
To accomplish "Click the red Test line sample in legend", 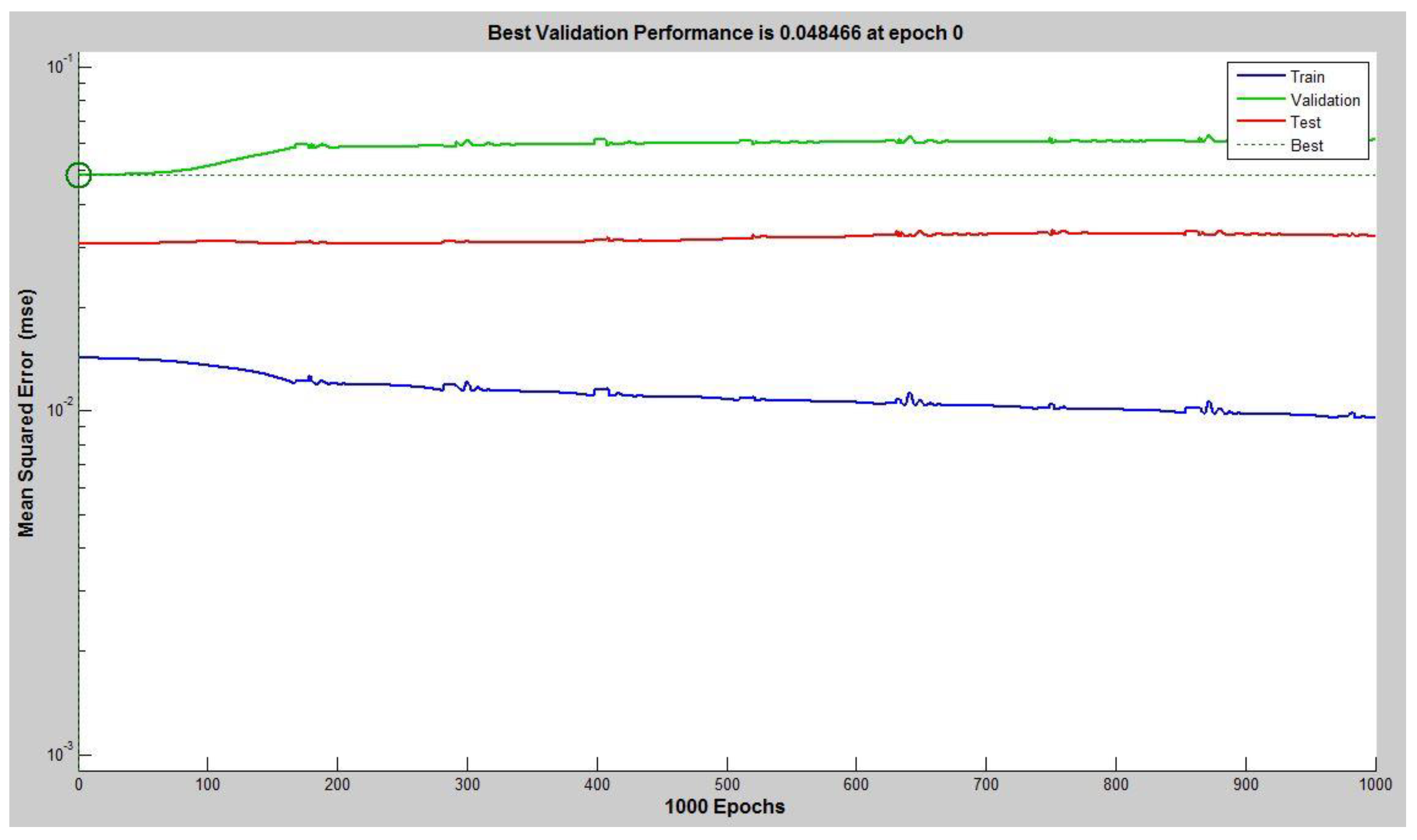I will (x=1260, y=121).
